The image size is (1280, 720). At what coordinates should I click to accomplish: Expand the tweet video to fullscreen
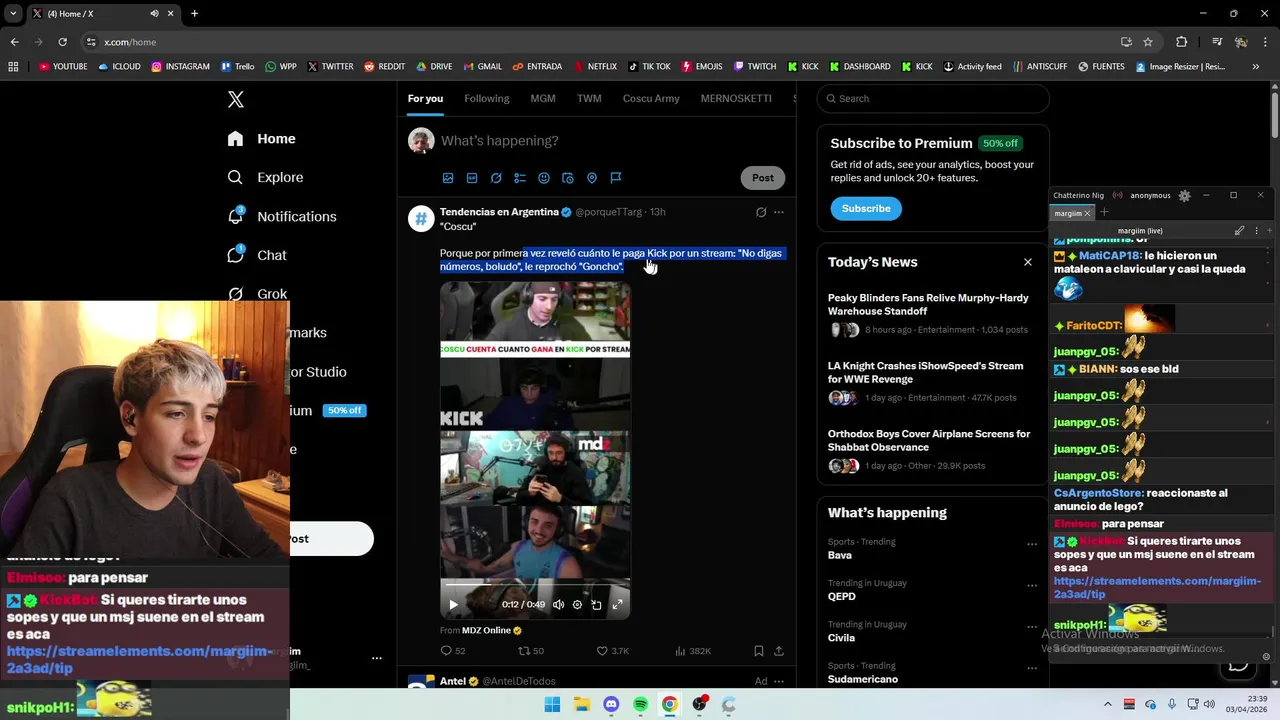pos(617,604)
